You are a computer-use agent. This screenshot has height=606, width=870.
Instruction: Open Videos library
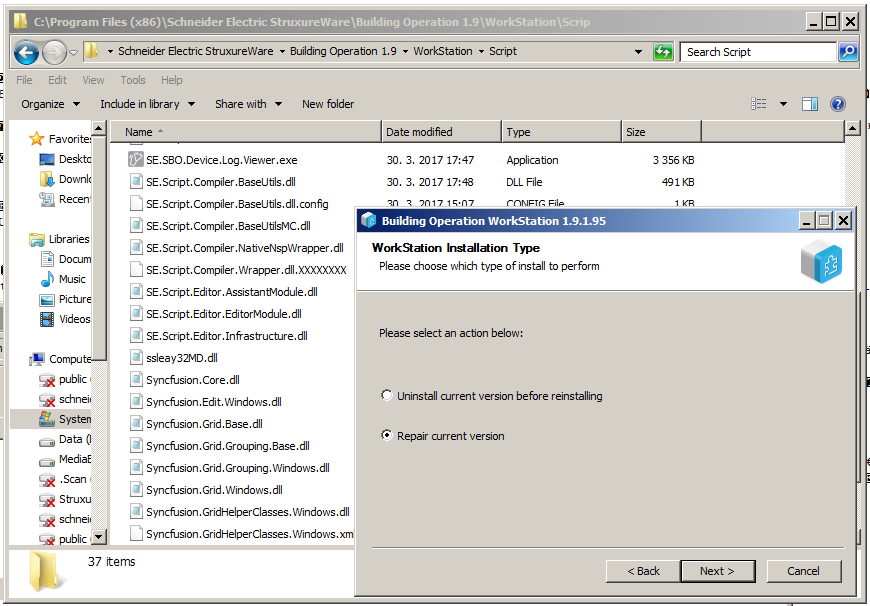point(65,319)
